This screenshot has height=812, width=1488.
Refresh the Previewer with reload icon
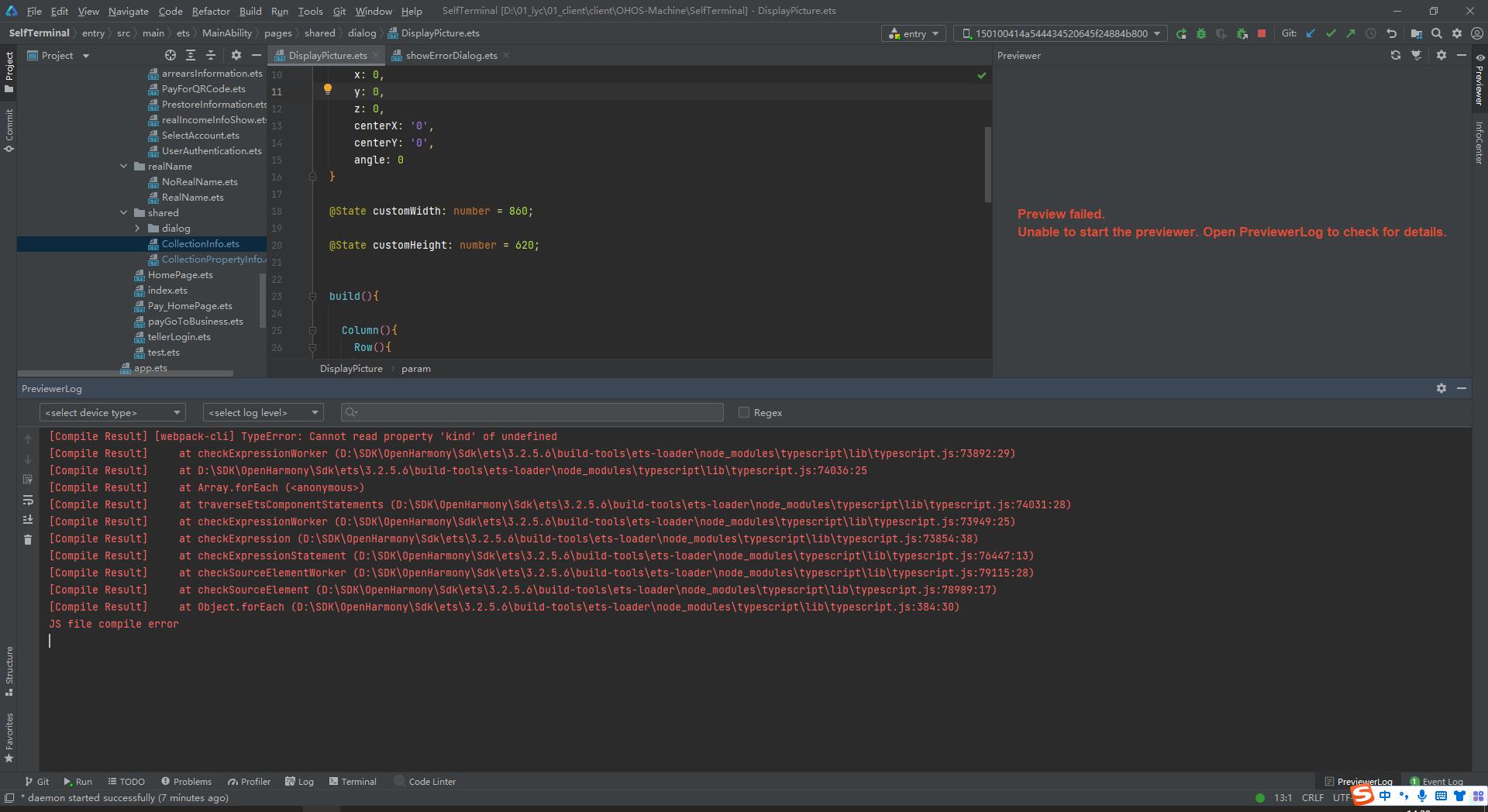[1396, 55]
